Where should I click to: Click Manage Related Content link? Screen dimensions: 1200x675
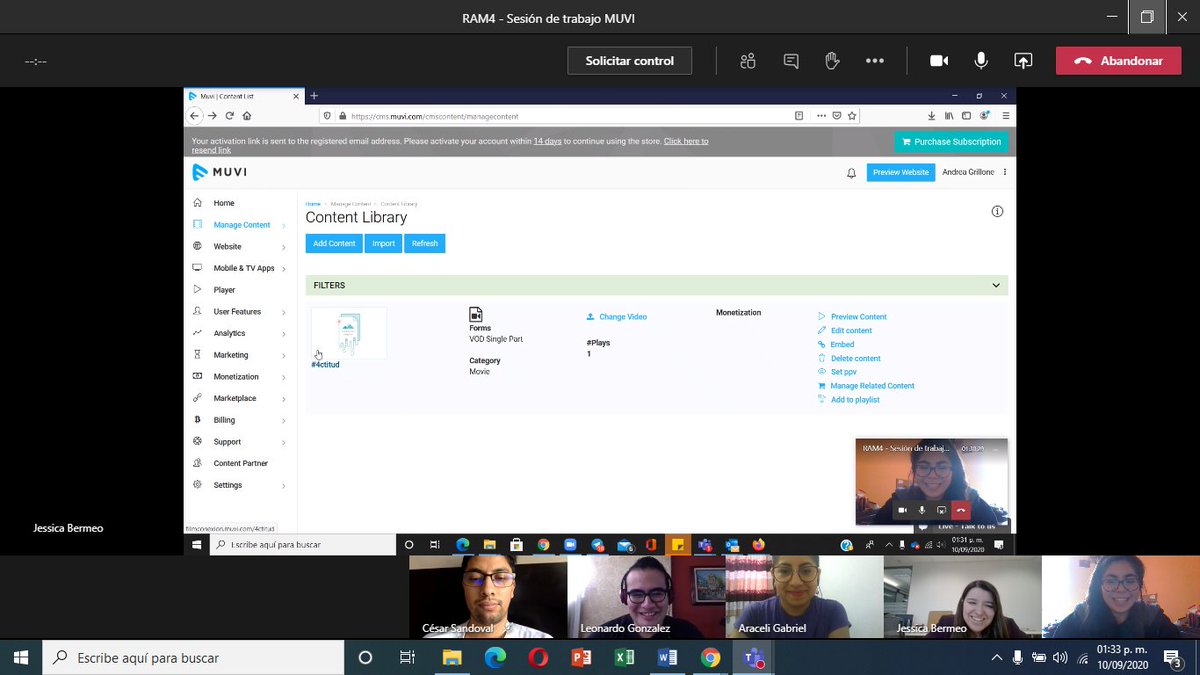pyautogui.click(x=866, y=386)
